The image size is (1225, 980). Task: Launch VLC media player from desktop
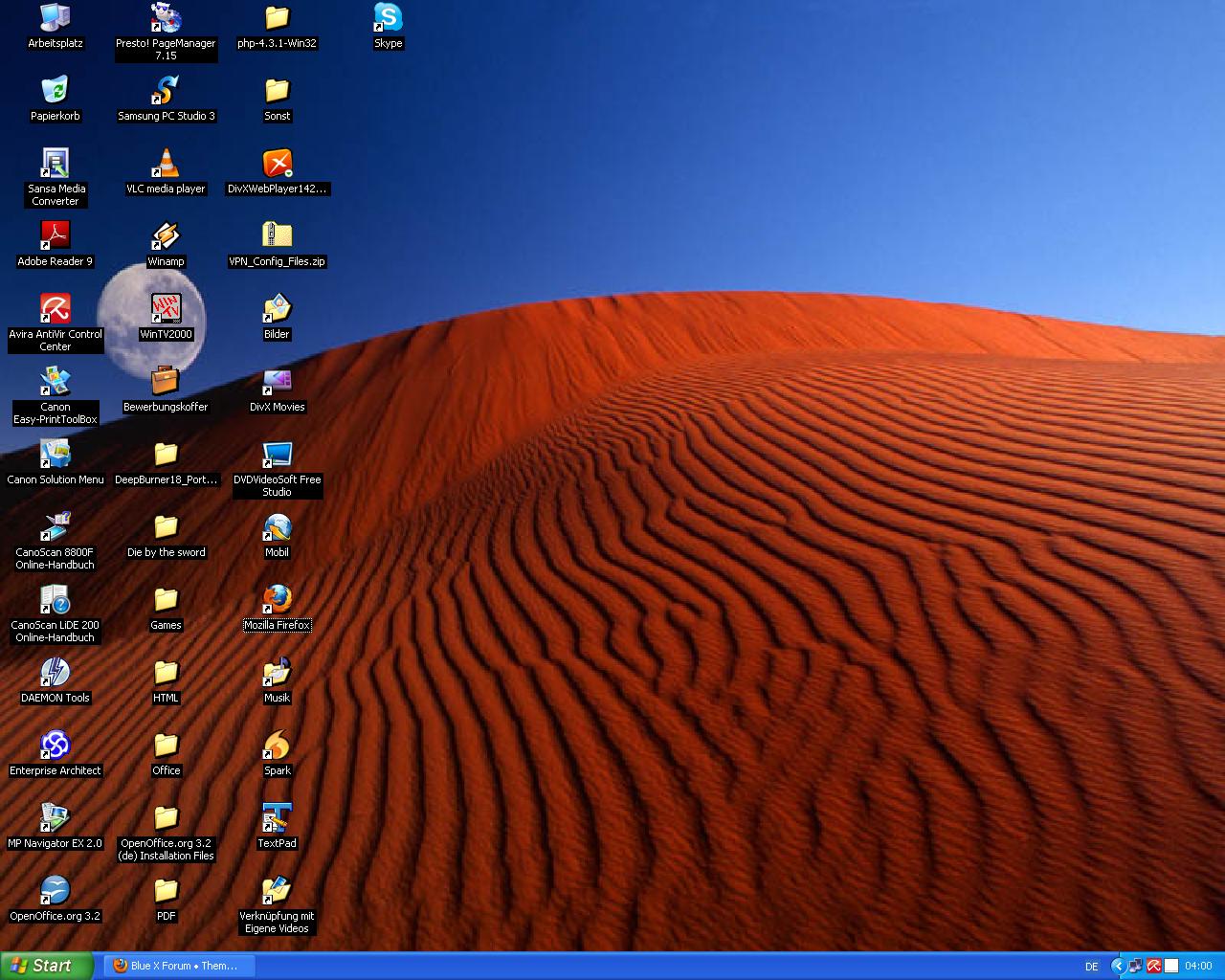(166, 164)
